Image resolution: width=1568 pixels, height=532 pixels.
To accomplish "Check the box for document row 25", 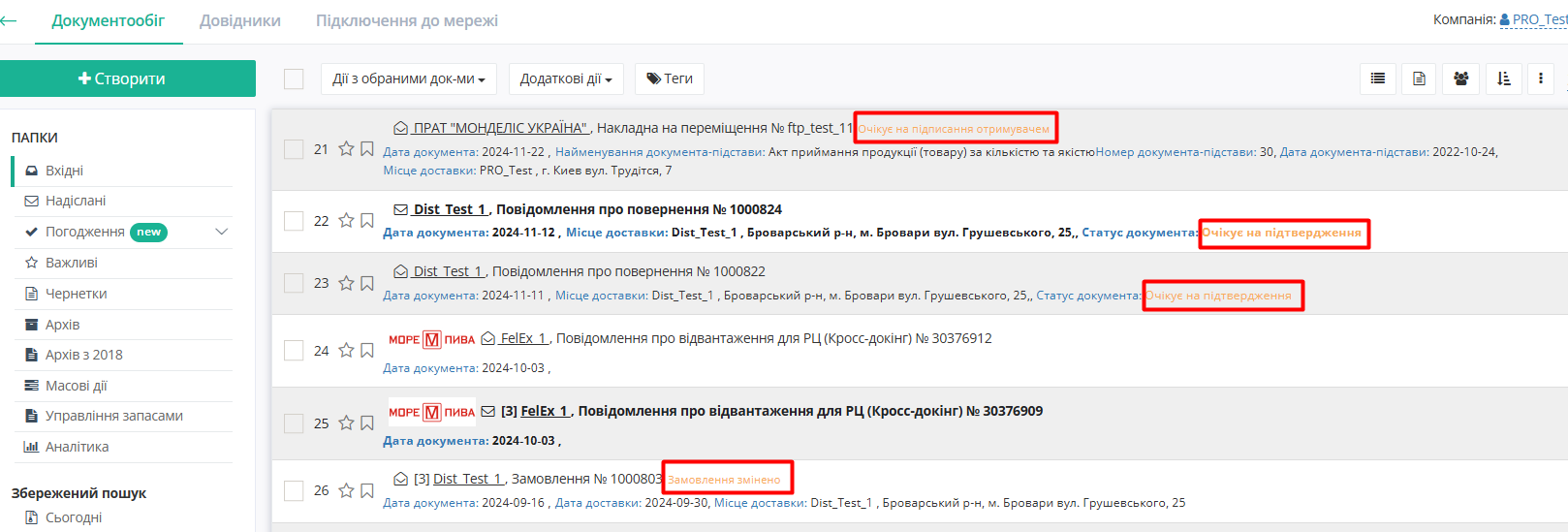I will [294, 423].
